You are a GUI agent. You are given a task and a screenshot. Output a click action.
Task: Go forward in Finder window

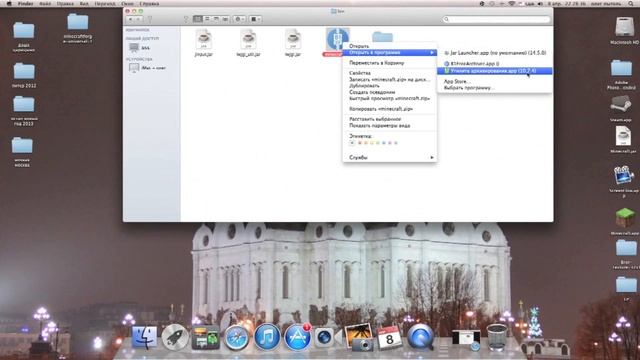[x=139, y=19]
